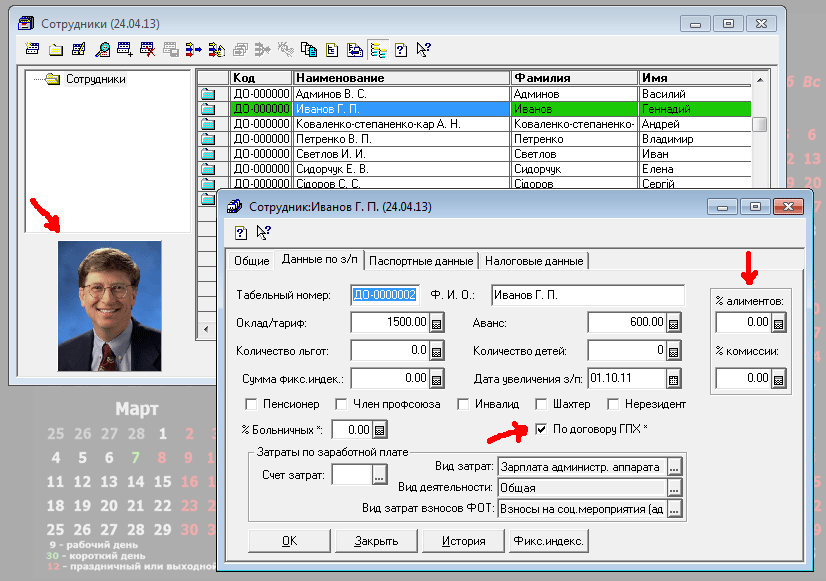
Task: Open the История button
Action: pos(464,541)
